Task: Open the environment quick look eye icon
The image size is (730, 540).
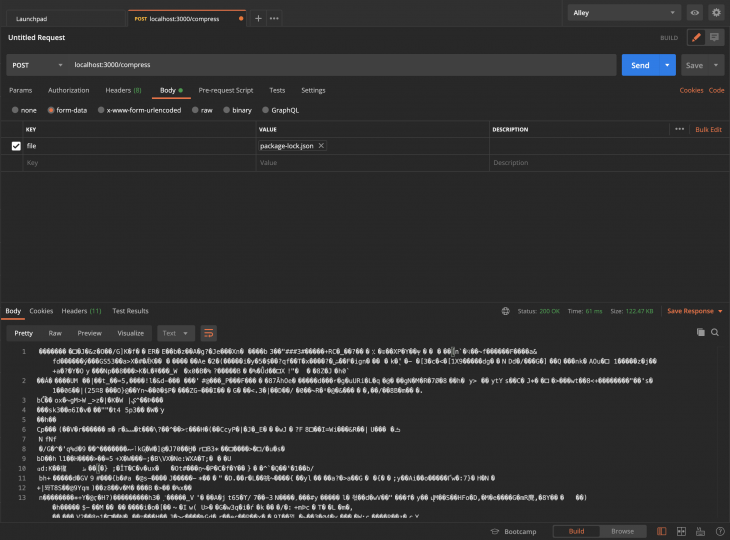Action: pyautogui.click(x=695, y=13)
